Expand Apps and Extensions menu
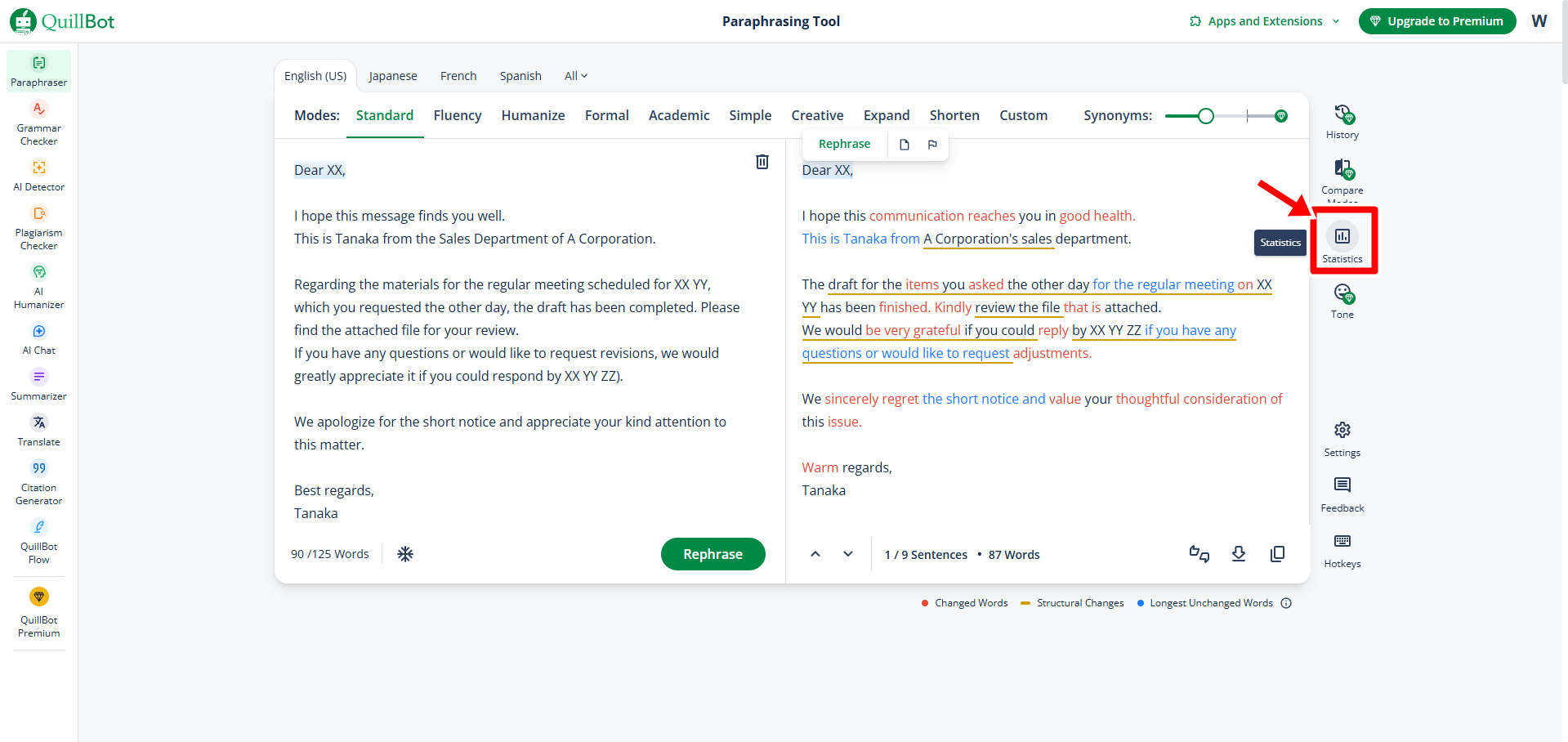This screenshot has height=742, width=1568. pyautogui.click(x=1265, y=21)
